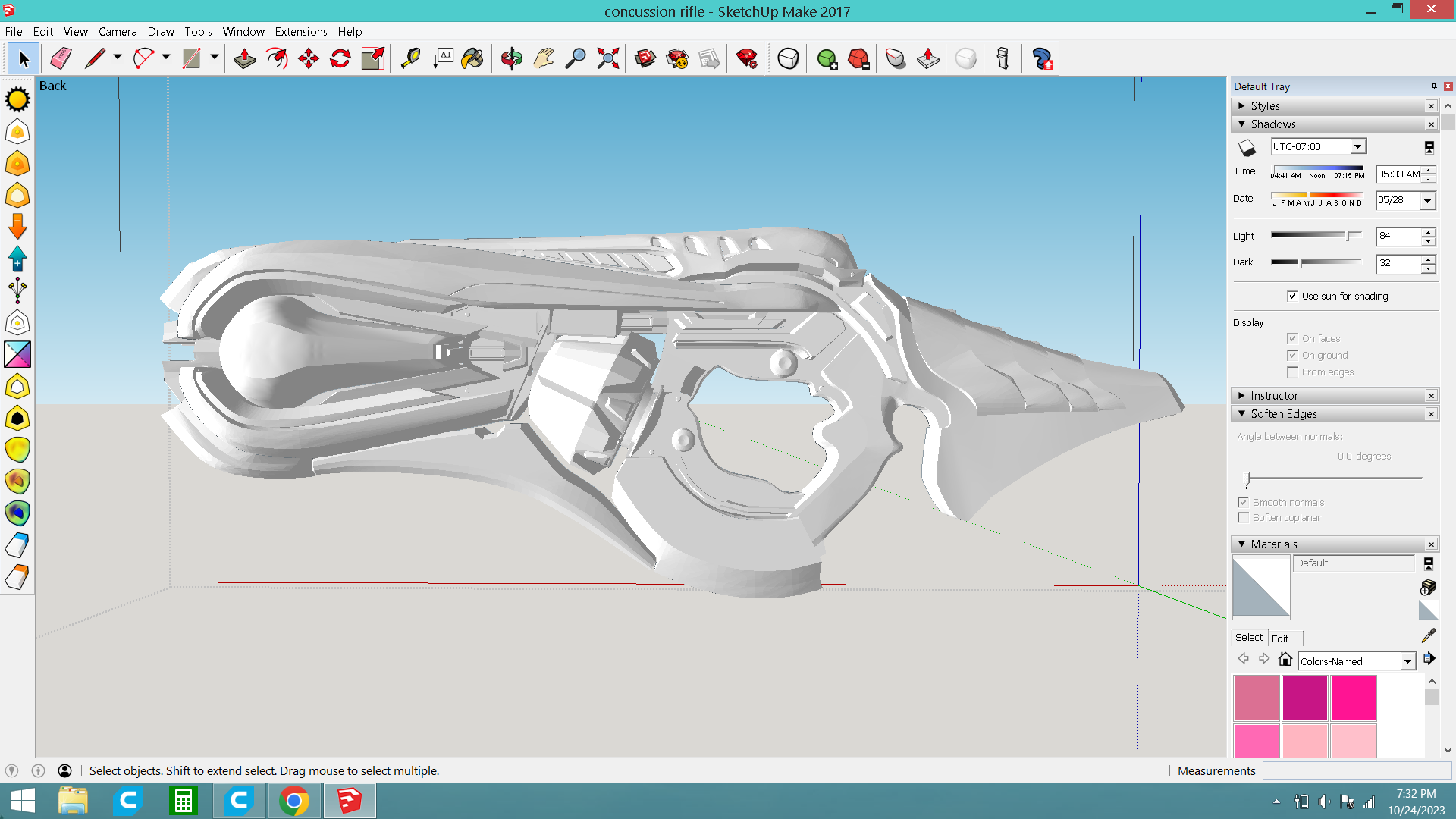Open the File menu

(x=14, y=31)
